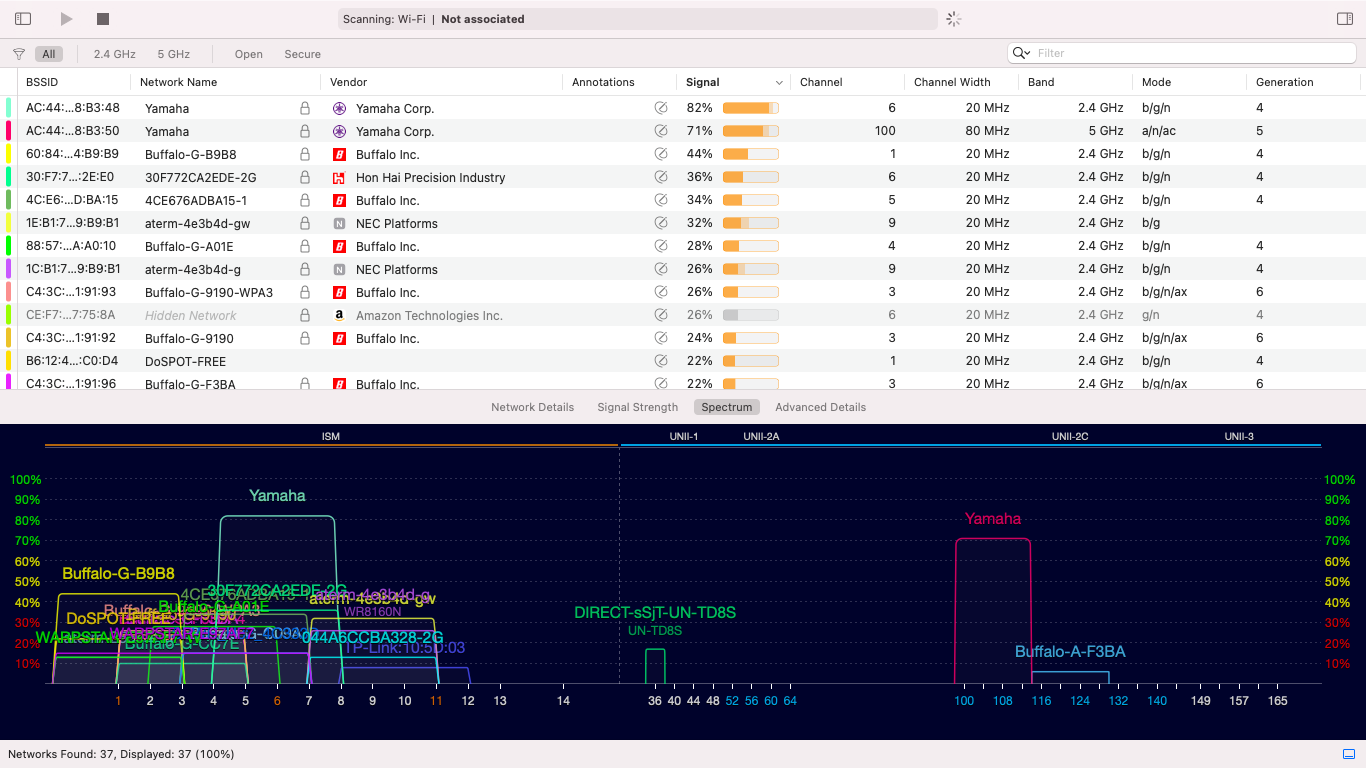The width and height of the screenshot is (1366, 768).
Task: Click lock icon for aterm-4e3b4d-gw row
Action: pos(305,223)
